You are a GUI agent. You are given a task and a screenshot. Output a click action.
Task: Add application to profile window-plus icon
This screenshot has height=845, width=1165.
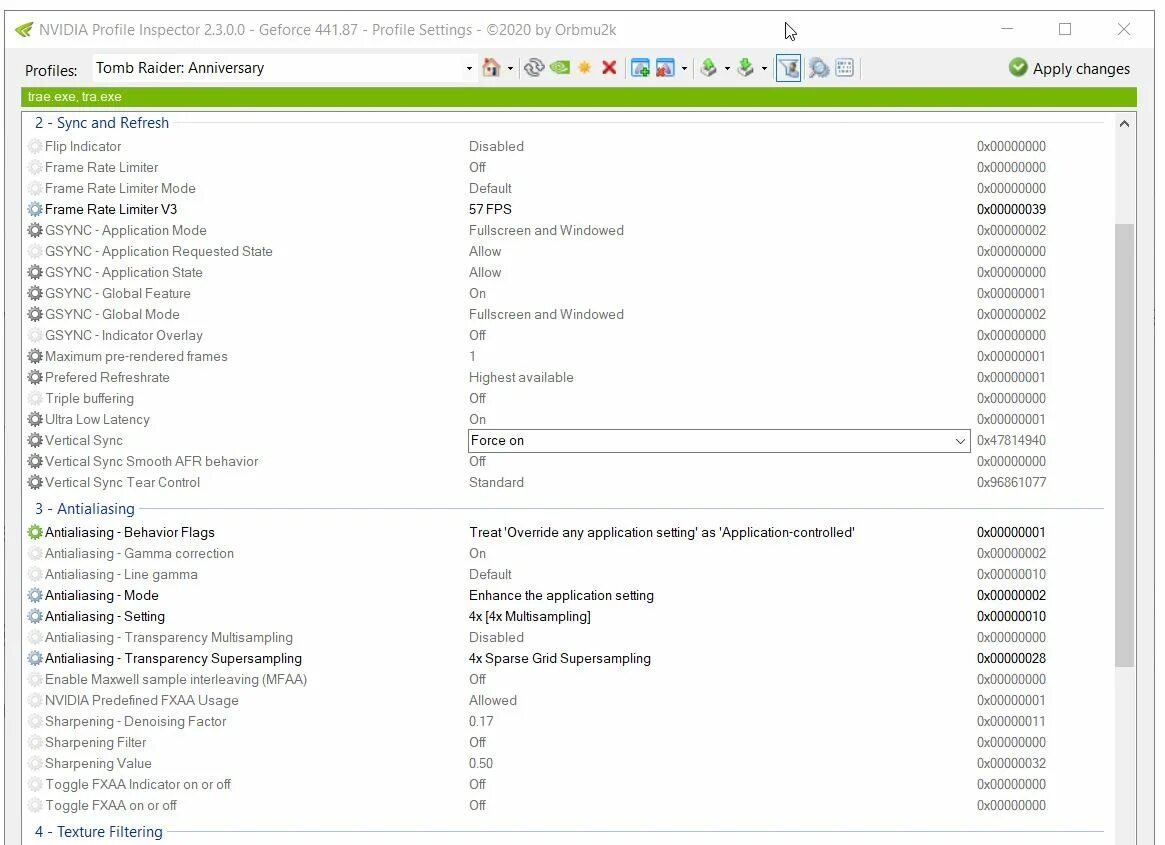coord(640,68)
